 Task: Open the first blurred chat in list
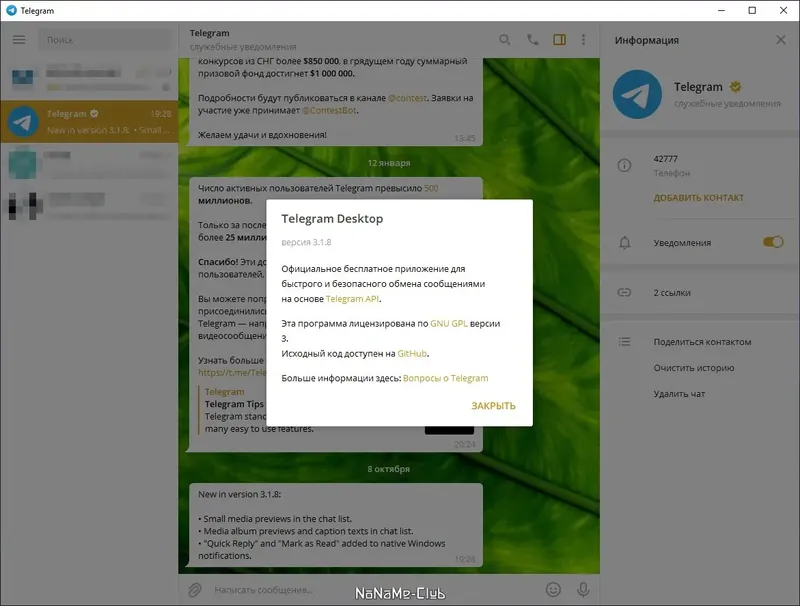point(89,79)
